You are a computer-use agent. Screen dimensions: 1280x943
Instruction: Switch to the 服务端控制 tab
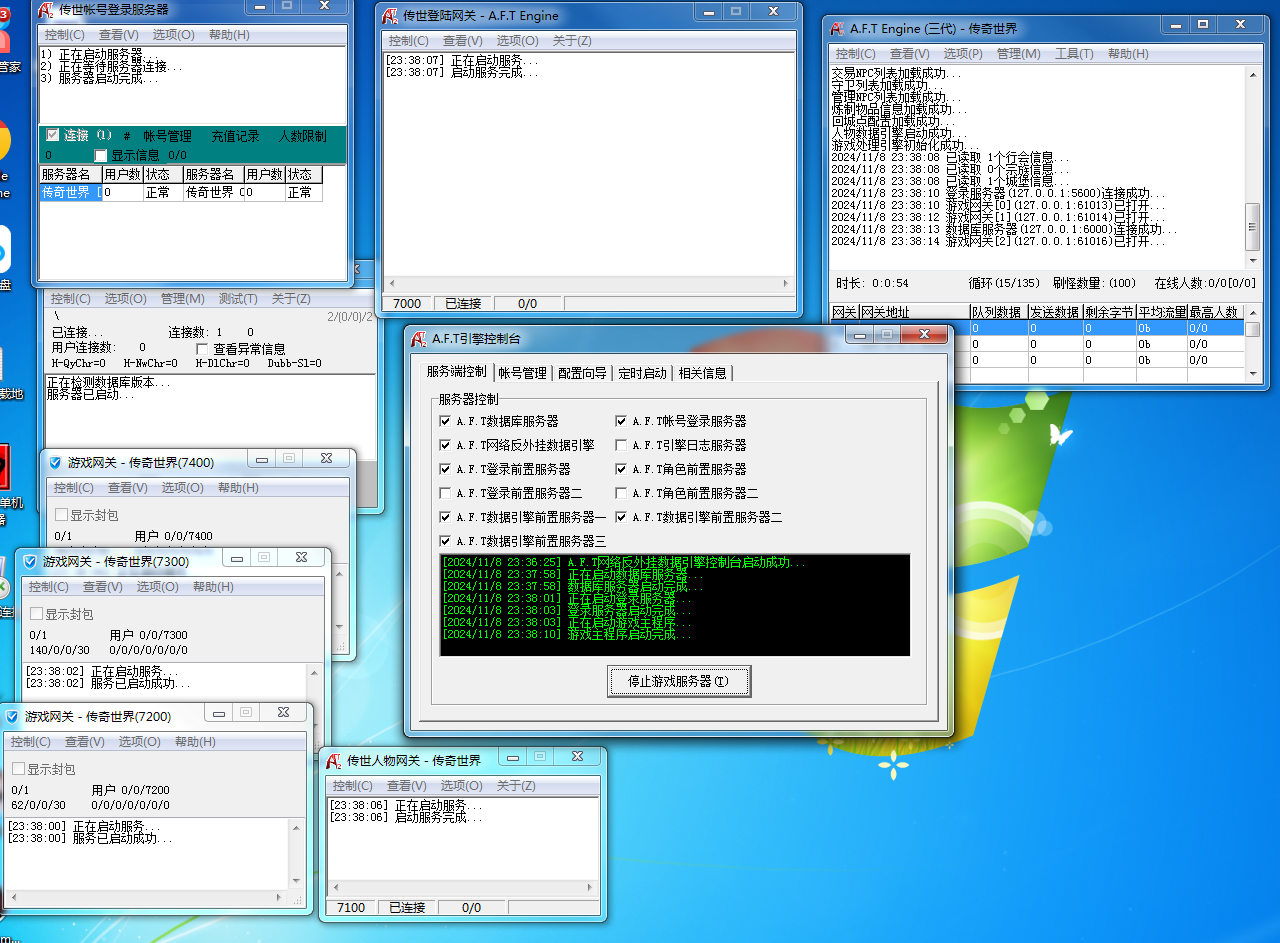click(x=456, y=371)
